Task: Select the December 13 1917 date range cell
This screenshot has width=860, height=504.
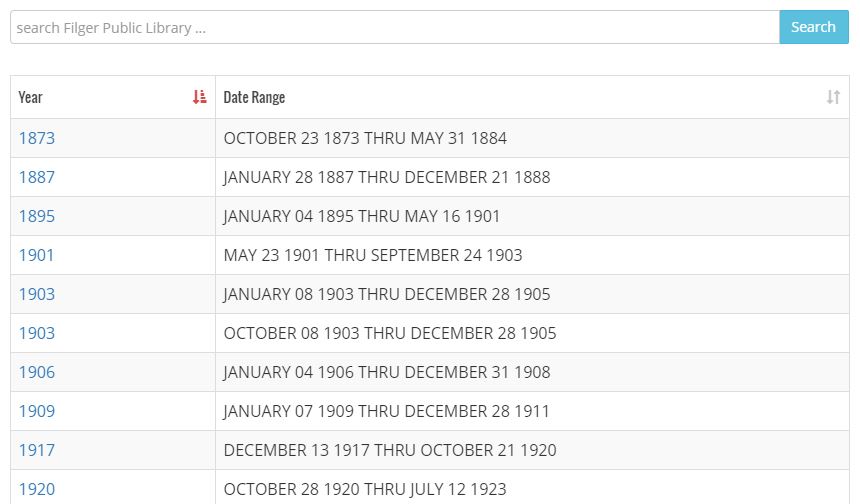Action: [532, 450]
